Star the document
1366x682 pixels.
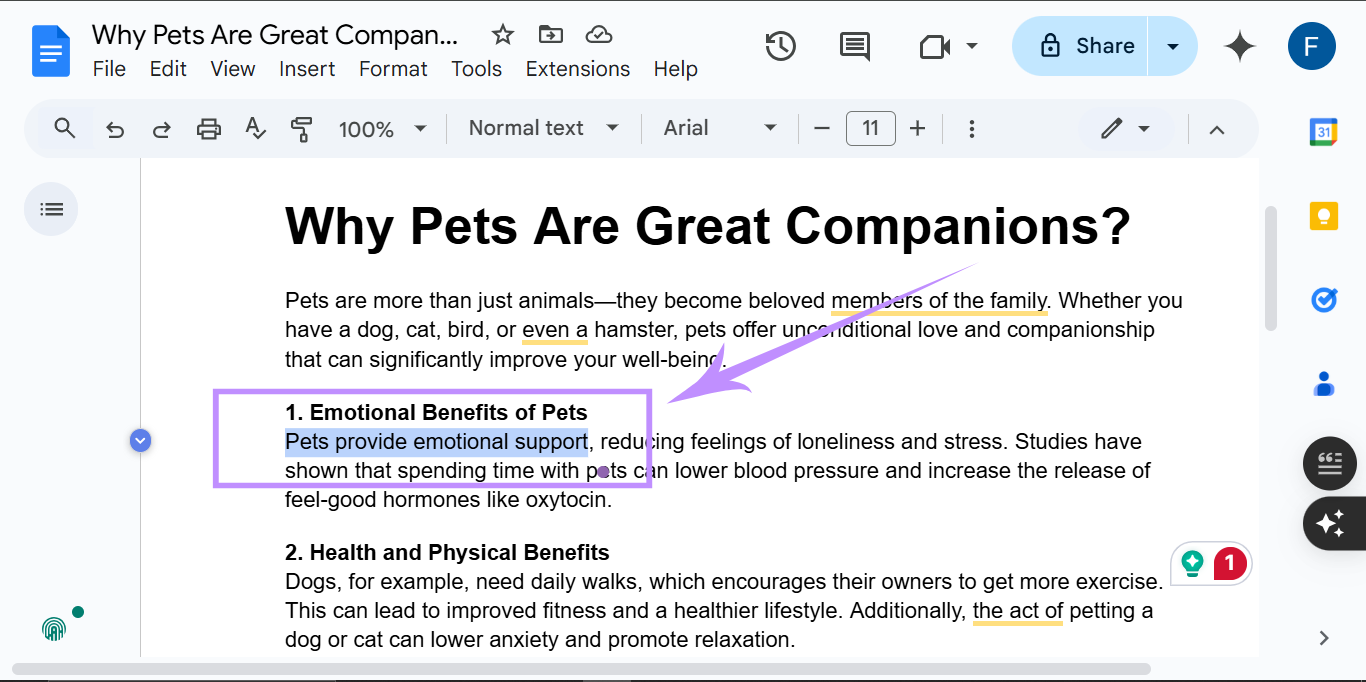pyautogui.click(x=503, y=35)
